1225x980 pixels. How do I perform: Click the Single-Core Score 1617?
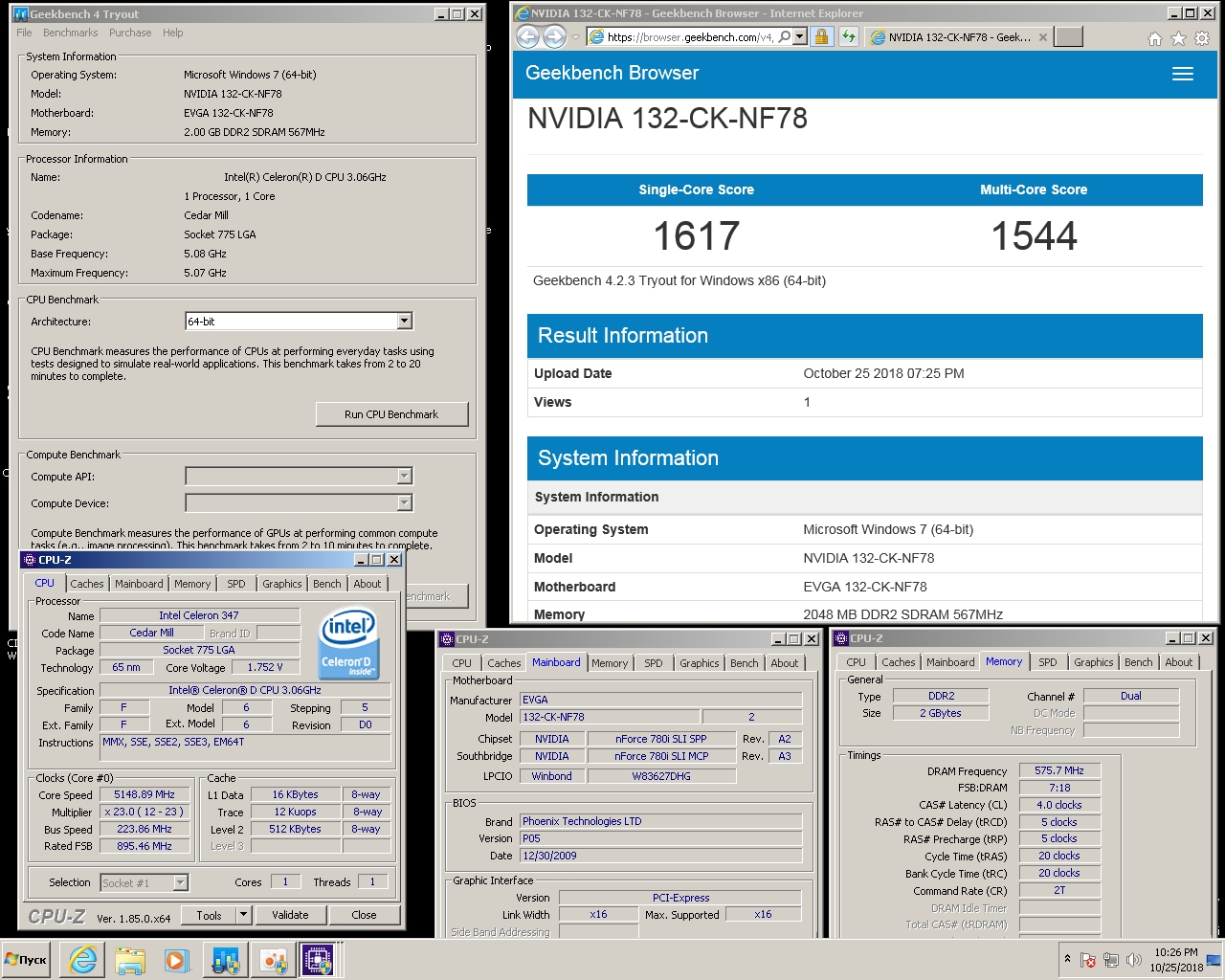click(x=697, y=235)
